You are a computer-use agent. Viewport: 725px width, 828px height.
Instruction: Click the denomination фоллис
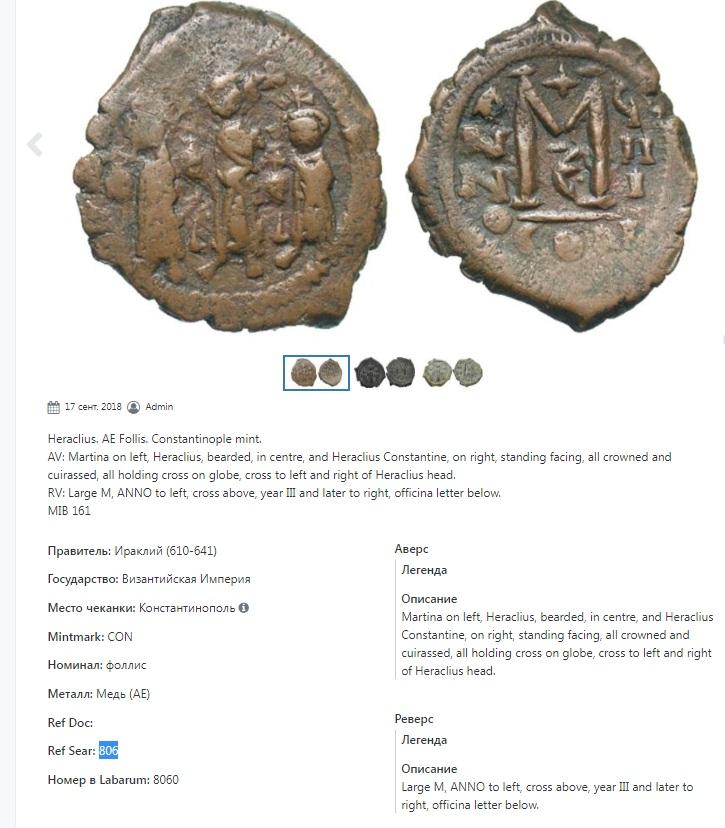click(x=126, y=665)
